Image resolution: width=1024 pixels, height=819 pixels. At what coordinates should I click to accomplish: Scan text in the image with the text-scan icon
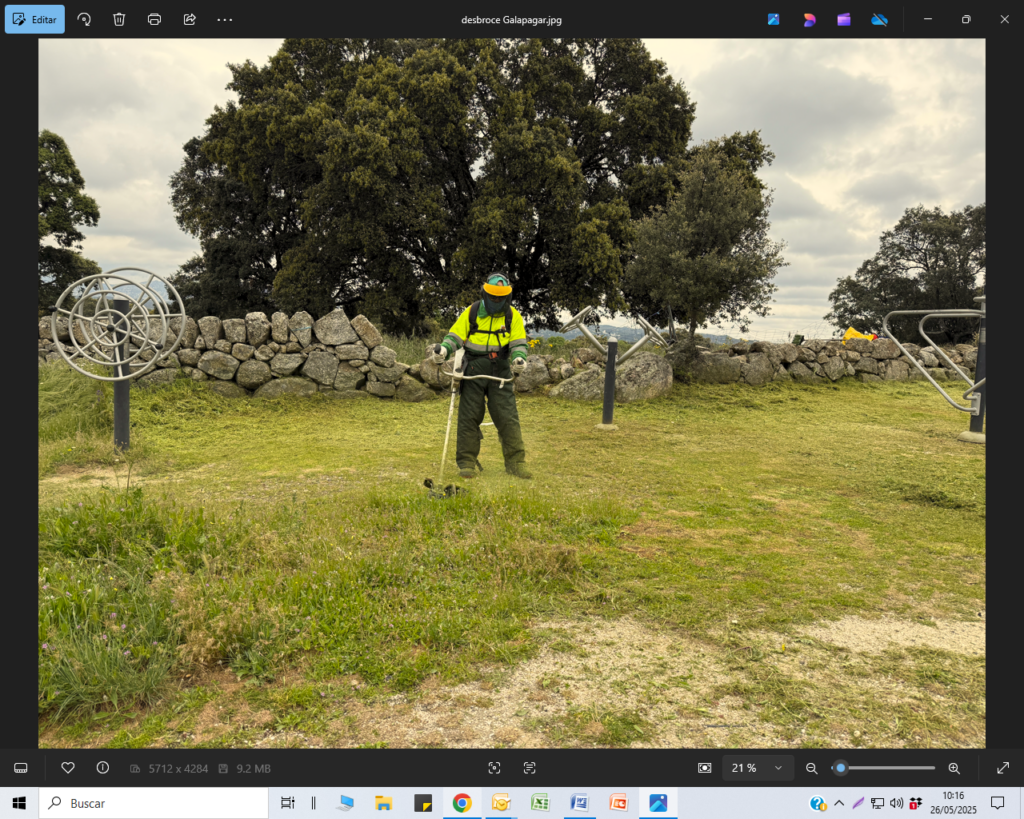[x=530, y=768]
